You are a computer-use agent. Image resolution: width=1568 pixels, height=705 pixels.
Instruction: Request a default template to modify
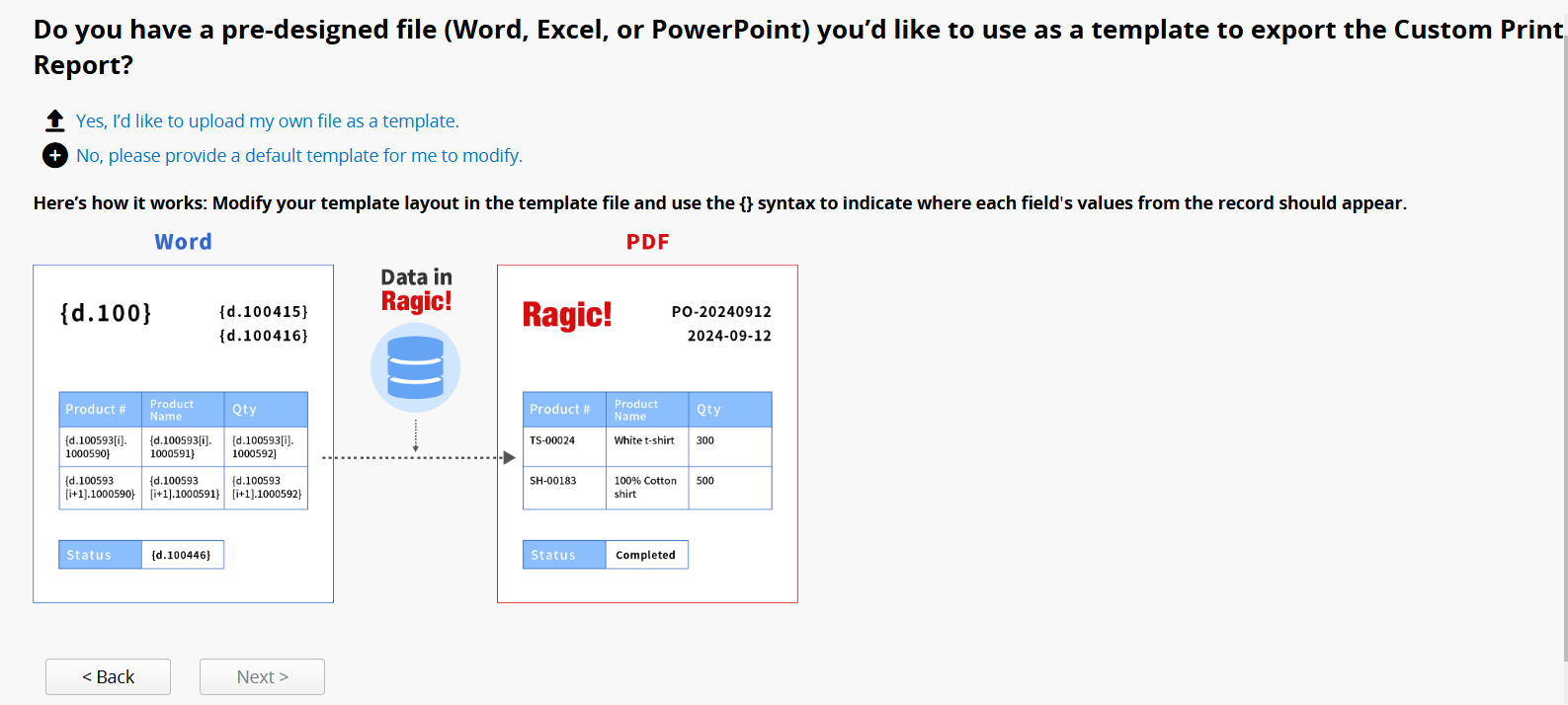[x=298, y=155]
